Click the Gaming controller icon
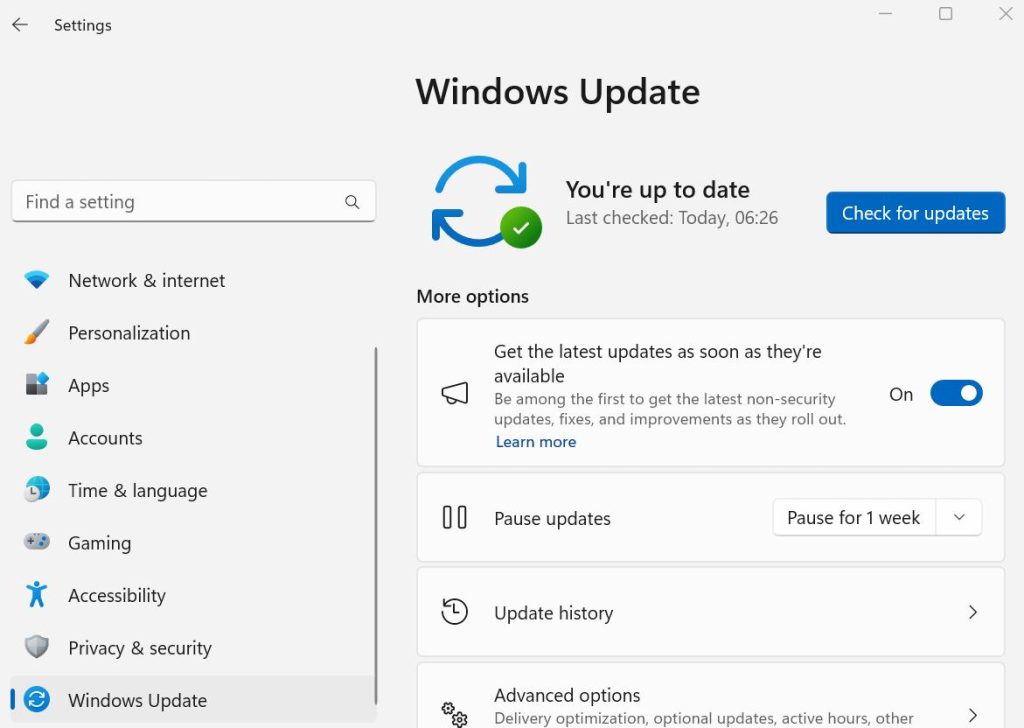This screenshot has height=728, width=1024. pos(37,542)
